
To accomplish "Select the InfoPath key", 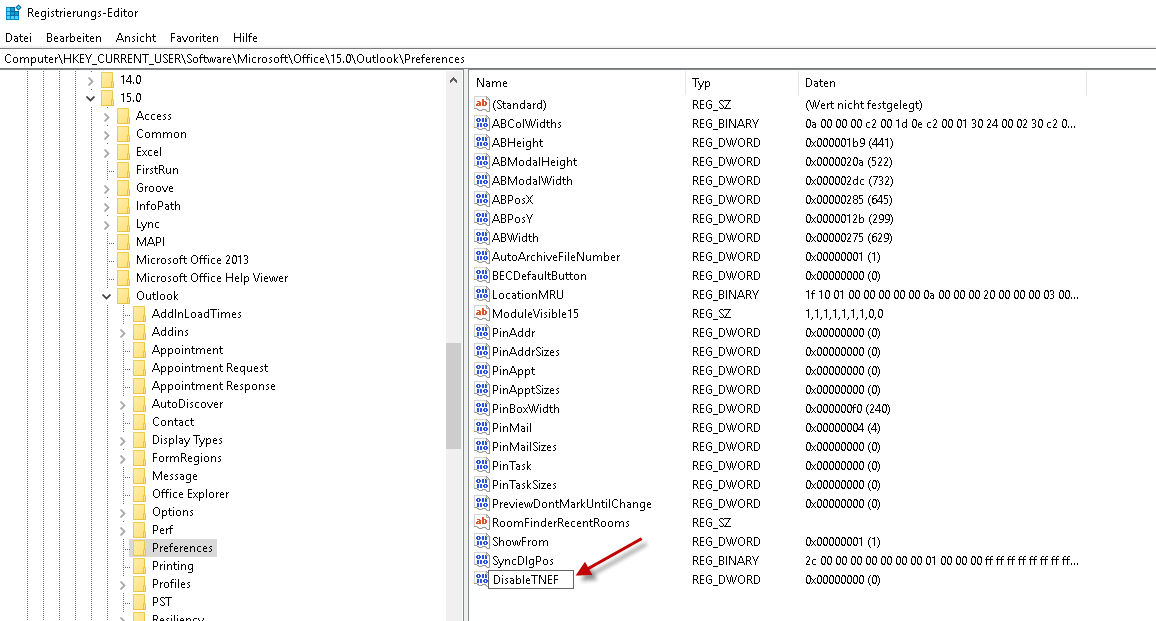I will coord(158,206).
